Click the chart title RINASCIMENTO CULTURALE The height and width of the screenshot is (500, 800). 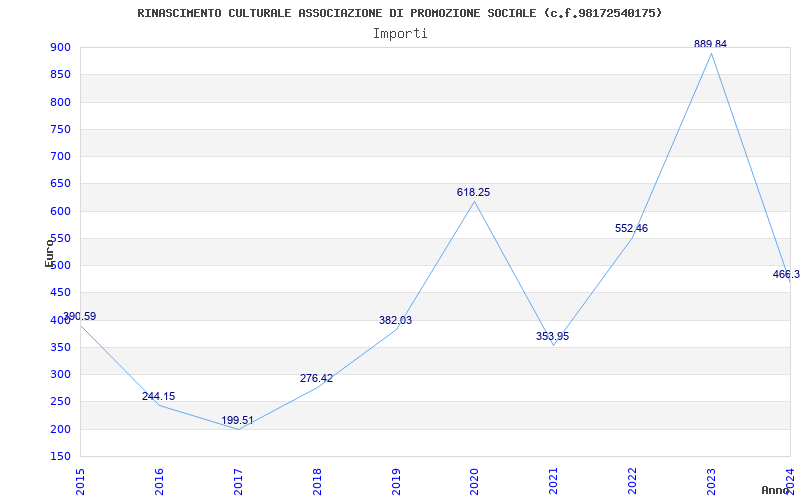point(399,13)
